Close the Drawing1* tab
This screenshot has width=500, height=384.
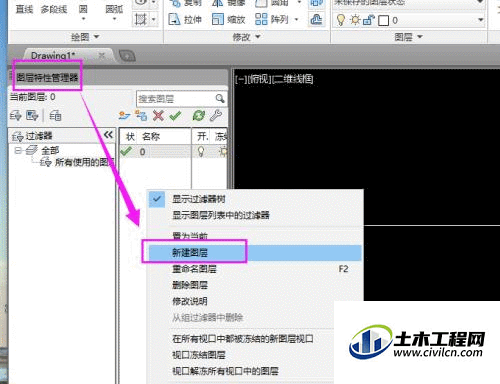click(102, 56)
